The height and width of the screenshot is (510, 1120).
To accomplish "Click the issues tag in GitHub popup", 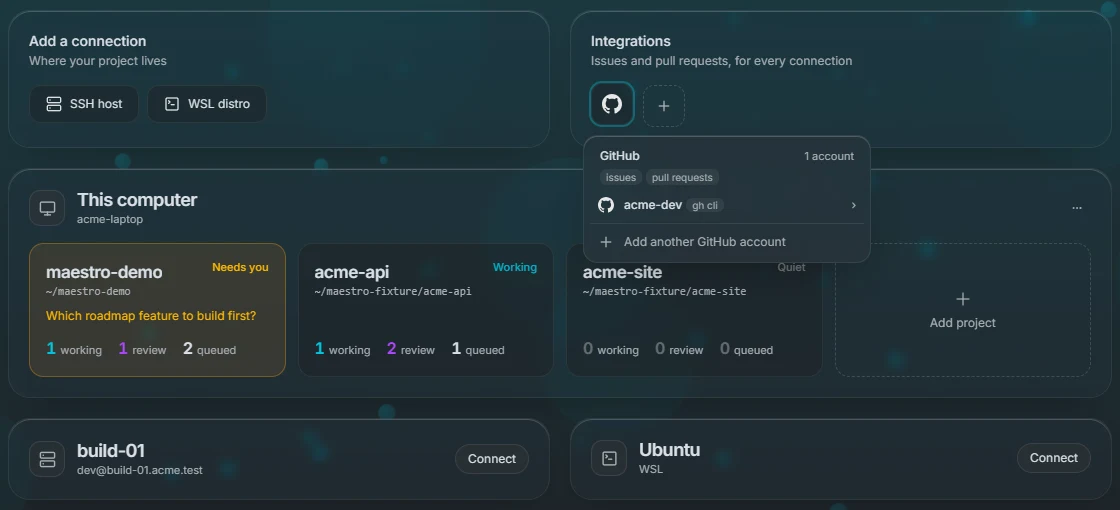I will [x=621, y=177].
